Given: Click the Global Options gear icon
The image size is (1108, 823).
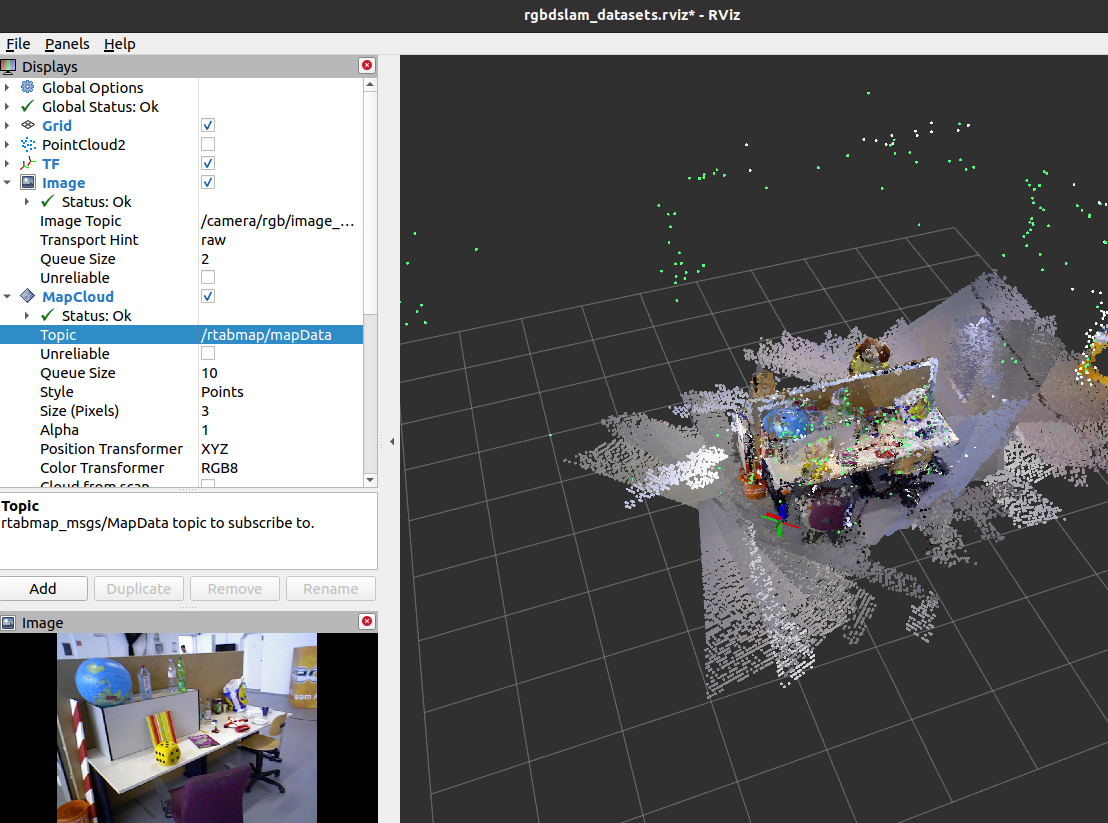Looking at the screenshot, I should pyautogui.click(x=28, y=87).
